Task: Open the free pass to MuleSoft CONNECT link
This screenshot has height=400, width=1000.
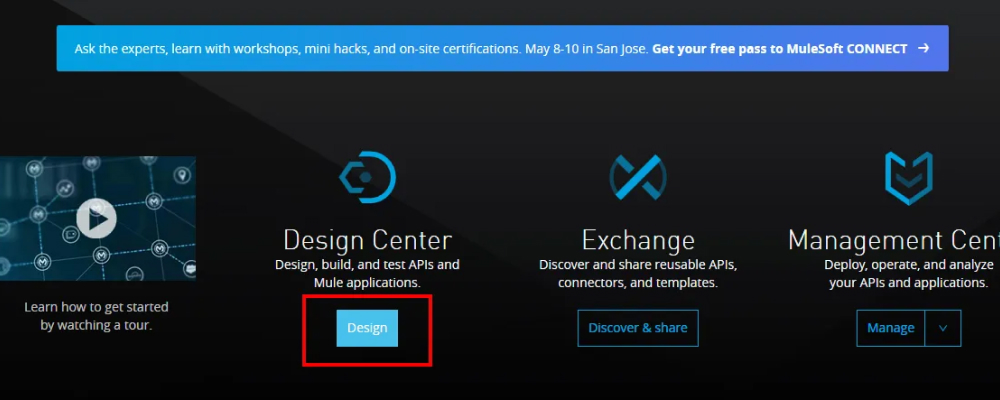Action: pos(780,48)
